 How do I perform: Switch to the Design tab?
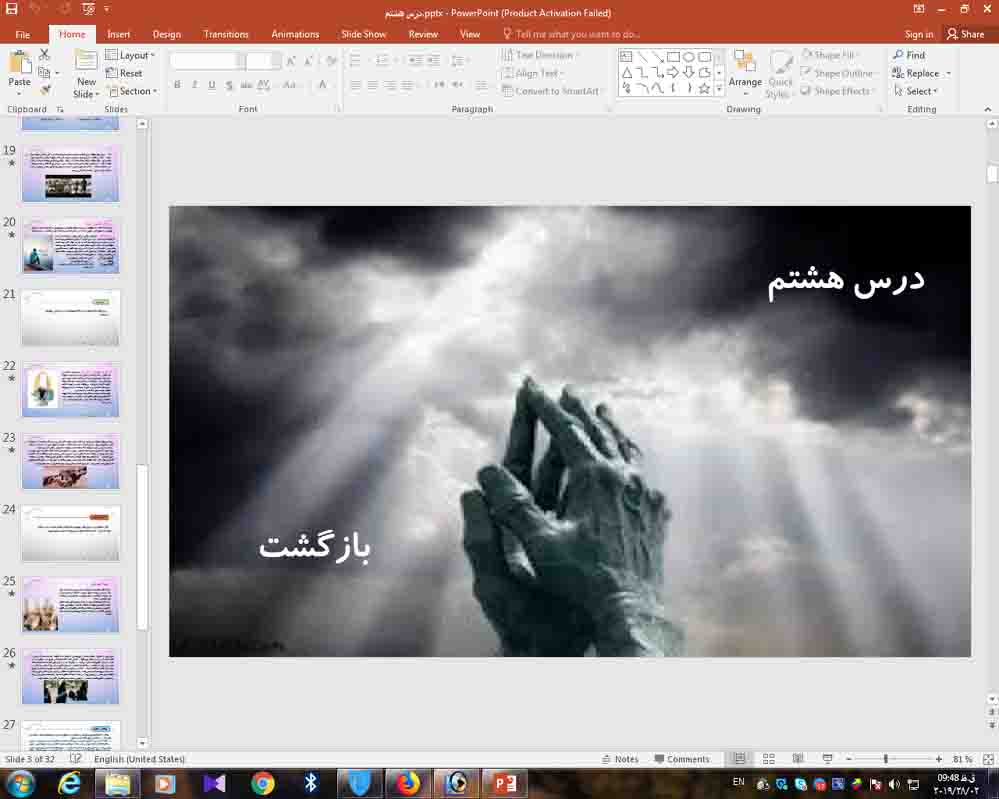(x=167, y=34)
